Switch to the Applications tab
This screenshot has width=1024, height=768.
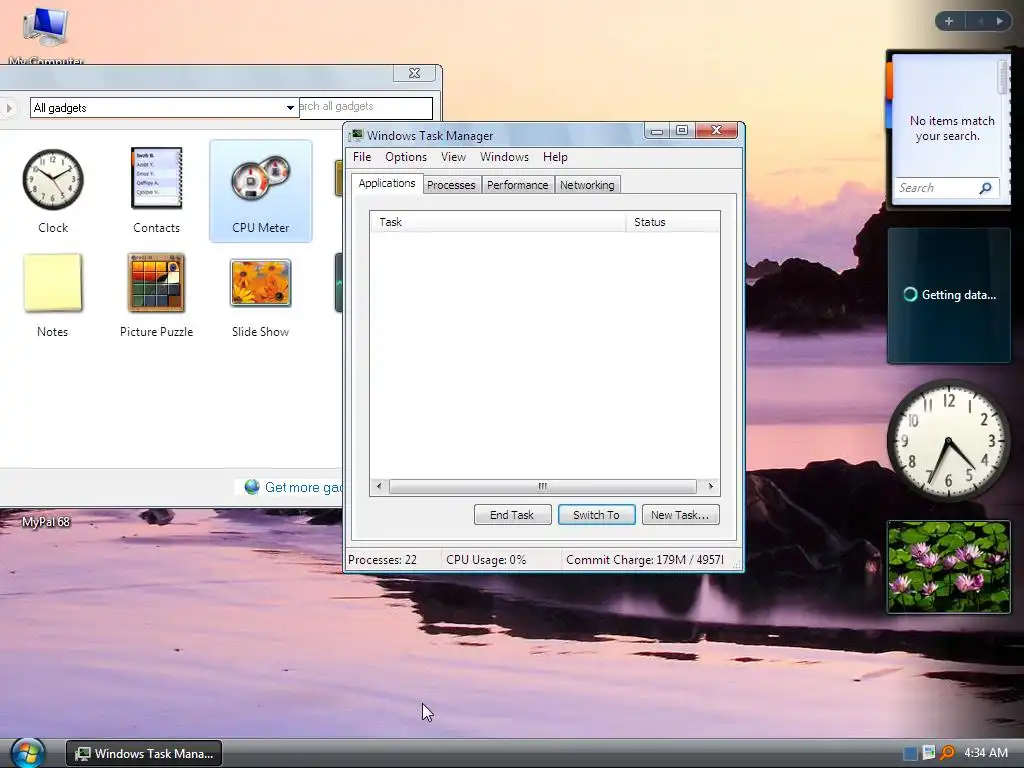(x=387, y=184)
